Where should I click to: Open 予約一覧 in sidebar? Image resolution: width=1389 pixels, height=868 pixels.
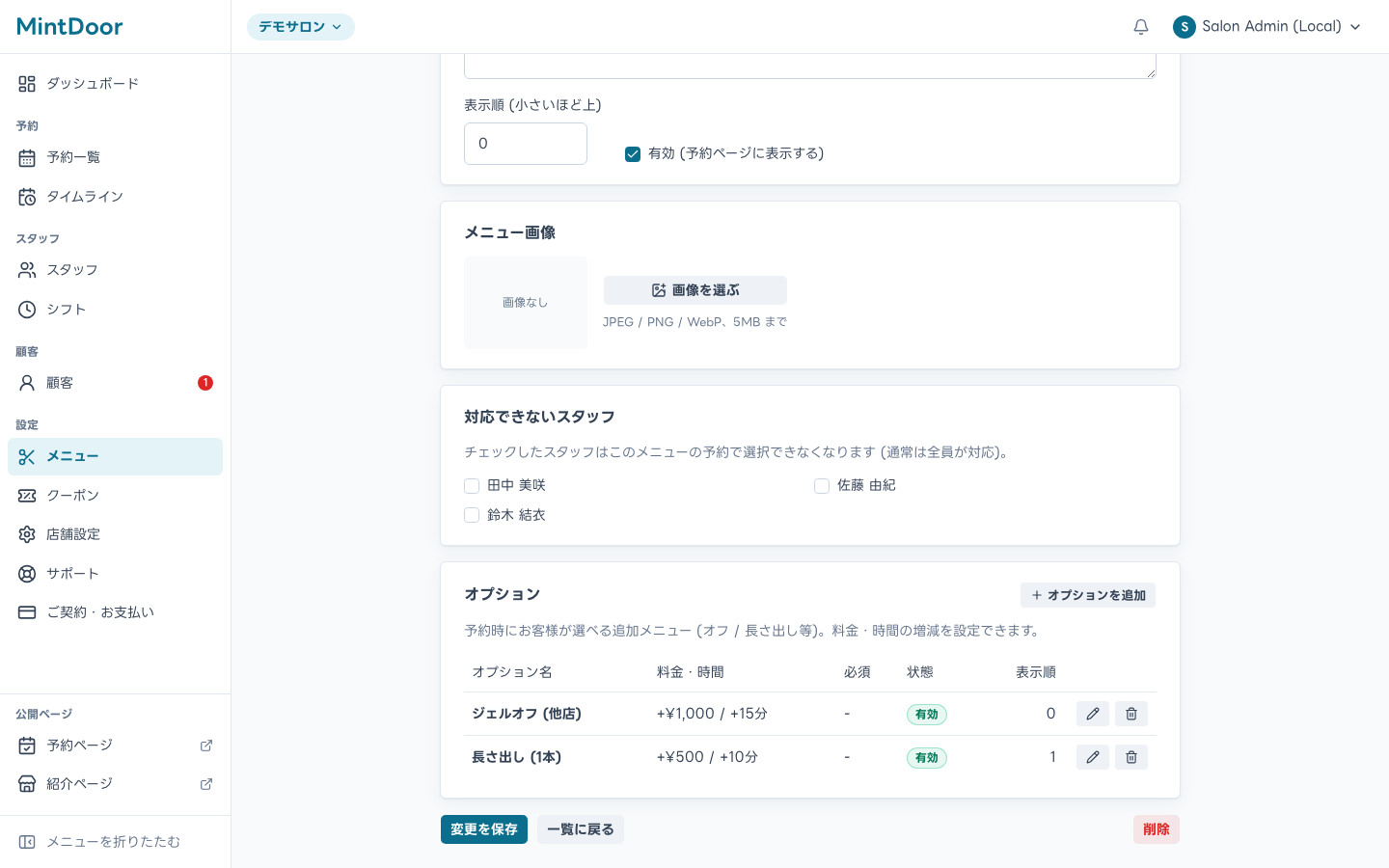pos(115,157)
